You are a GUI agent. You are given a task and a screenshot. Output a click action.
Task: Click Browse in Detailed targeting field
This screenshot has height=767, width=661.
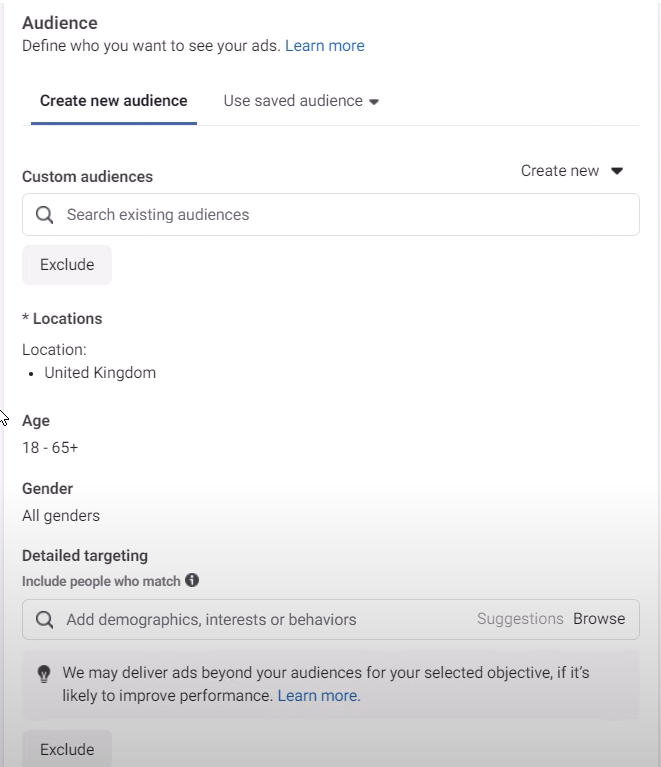599,619
